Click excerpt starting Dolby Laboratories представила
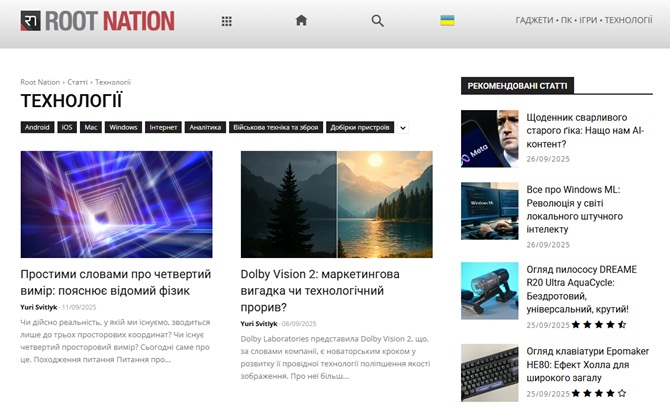 tap(335, 358)
